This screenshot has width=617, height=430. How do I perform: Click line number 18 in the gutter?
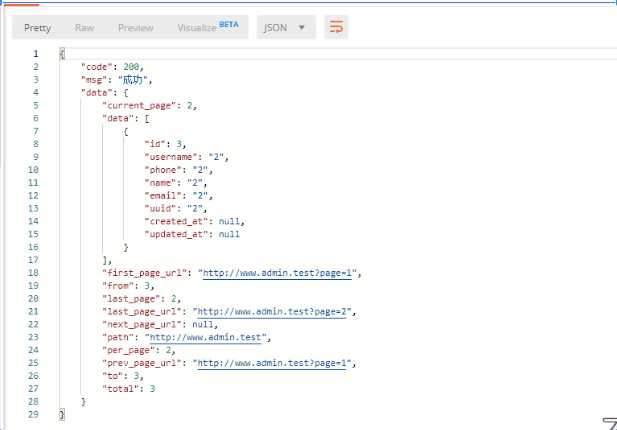pos(33,273)
